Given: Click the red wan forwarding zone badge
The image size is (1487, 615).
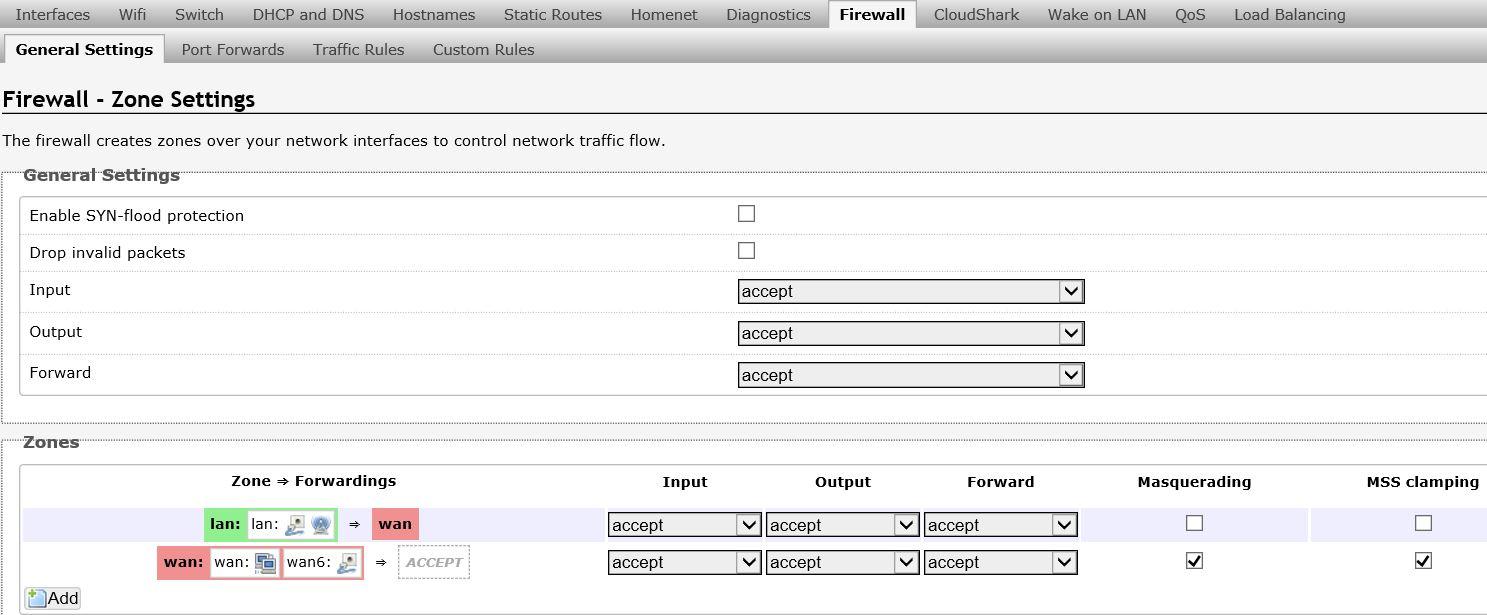Looking at the screenshot, I should [395, 524].
